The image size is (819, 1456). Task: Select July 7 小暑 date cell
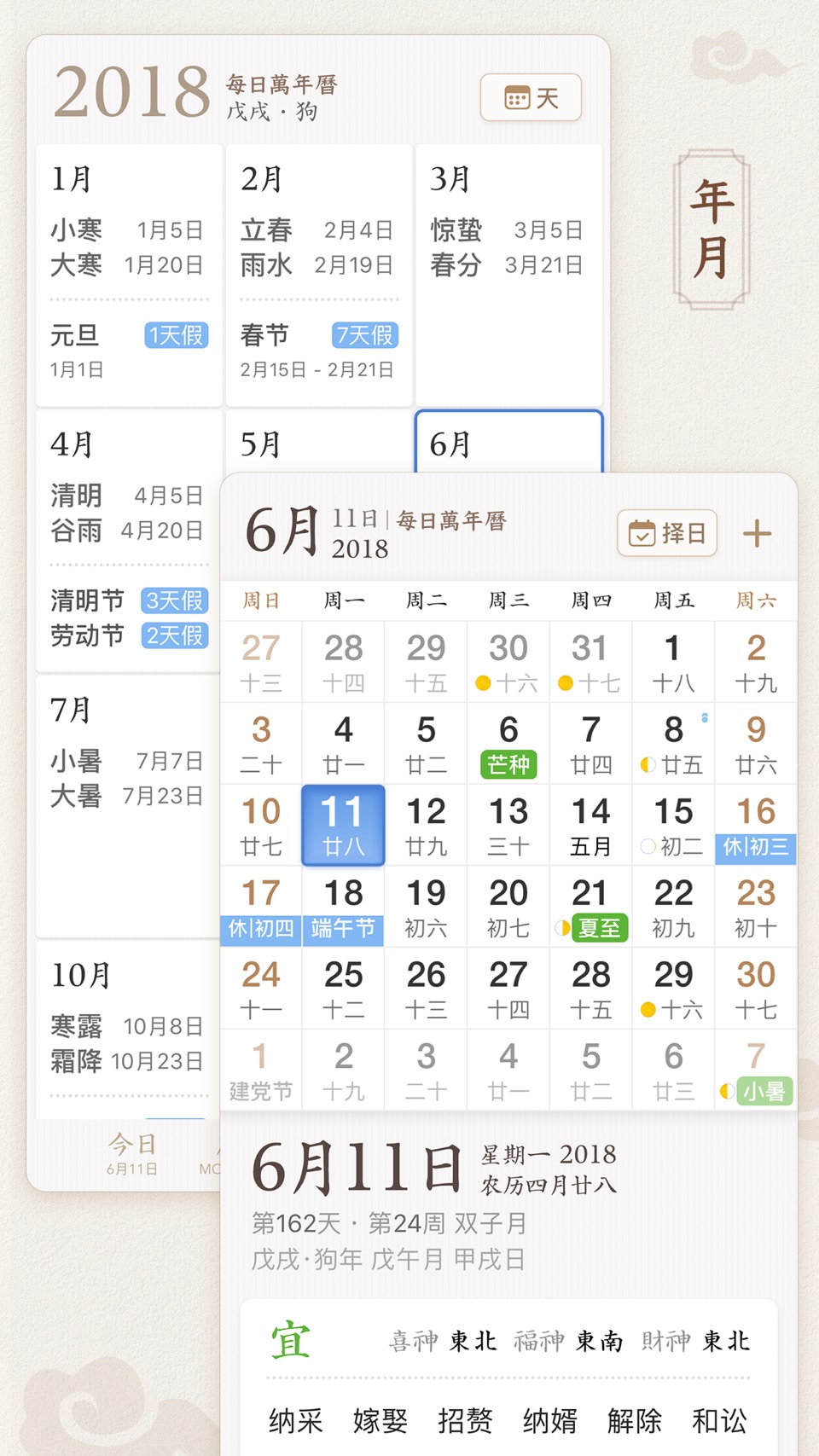point(756,1070)
